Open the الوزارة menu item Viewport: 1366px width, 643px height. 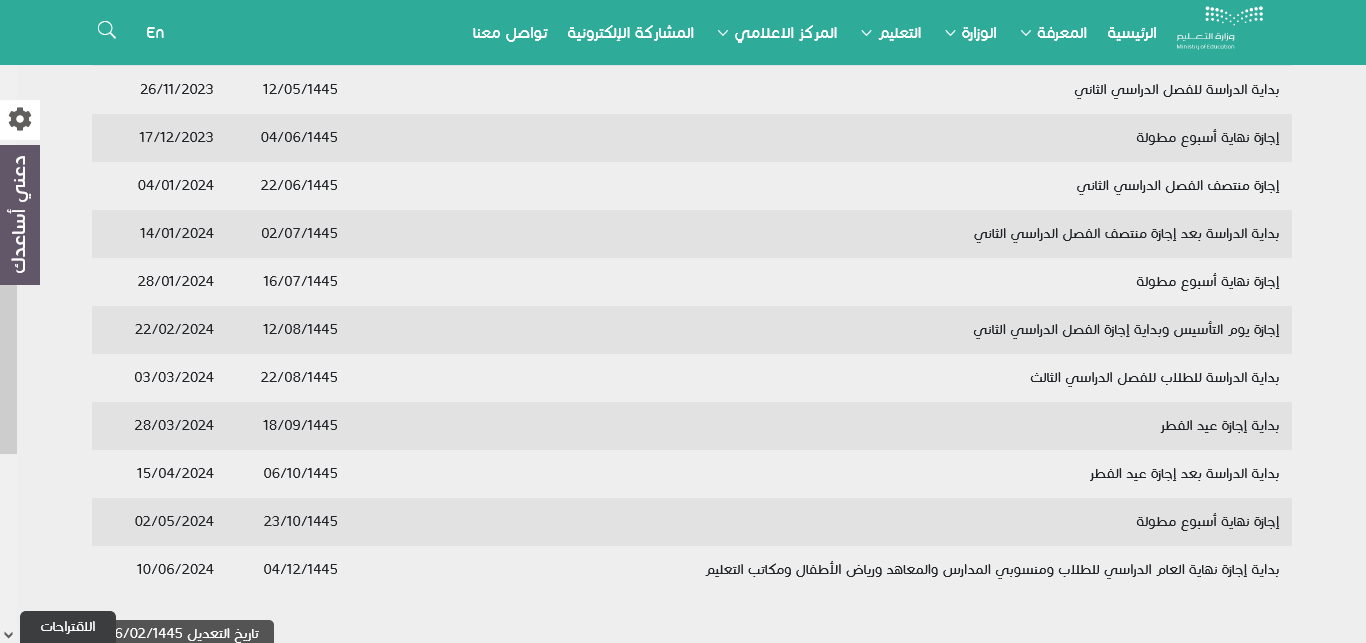[x=979, y=33]
